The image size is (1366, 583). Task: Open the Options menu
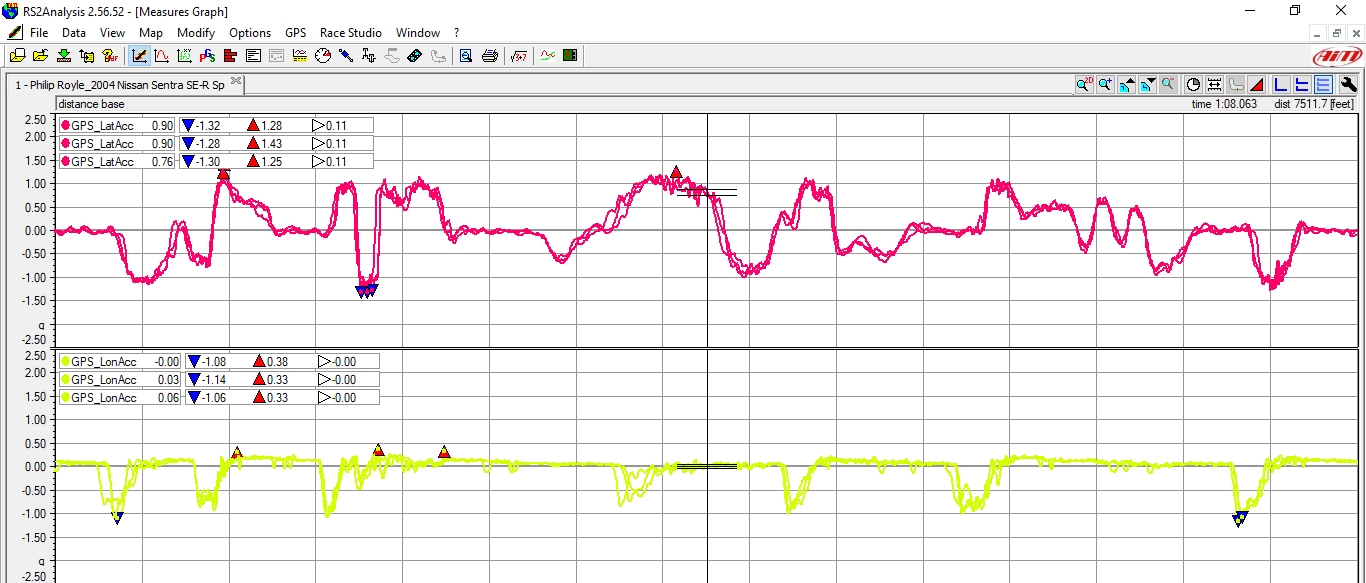(x=250, y=33)
